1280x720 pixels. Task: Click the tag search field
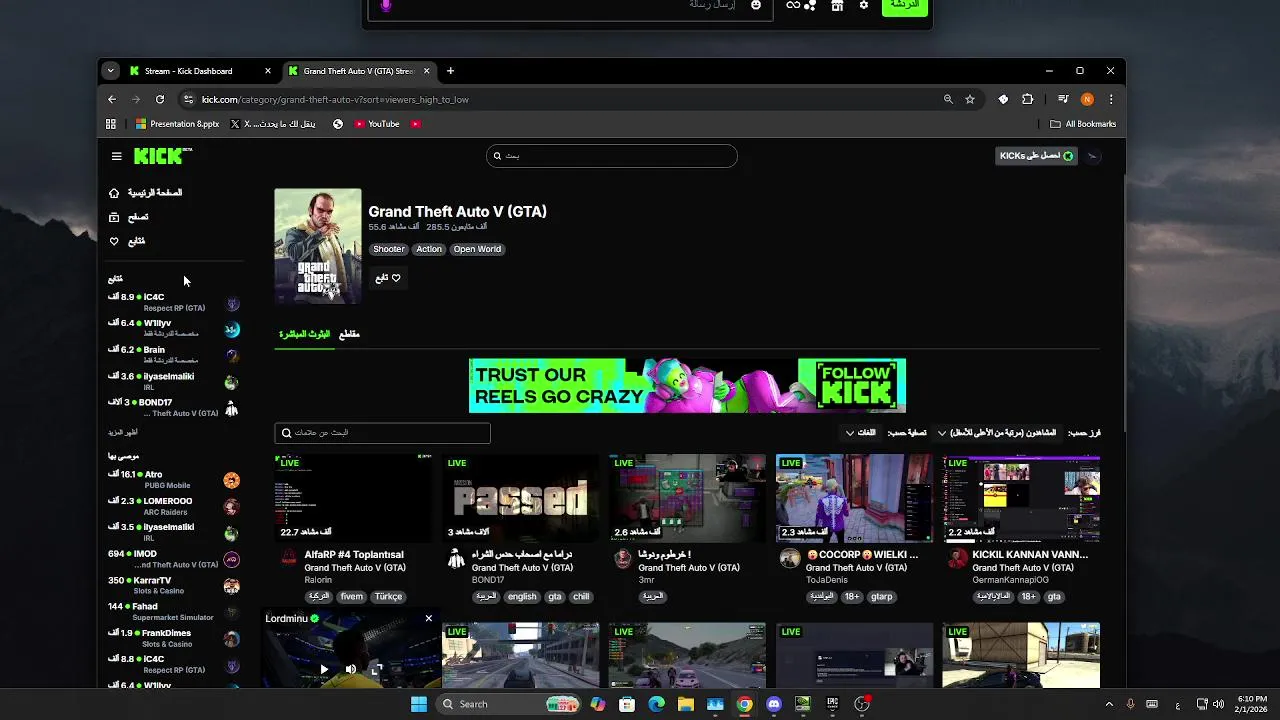(382, 433)
